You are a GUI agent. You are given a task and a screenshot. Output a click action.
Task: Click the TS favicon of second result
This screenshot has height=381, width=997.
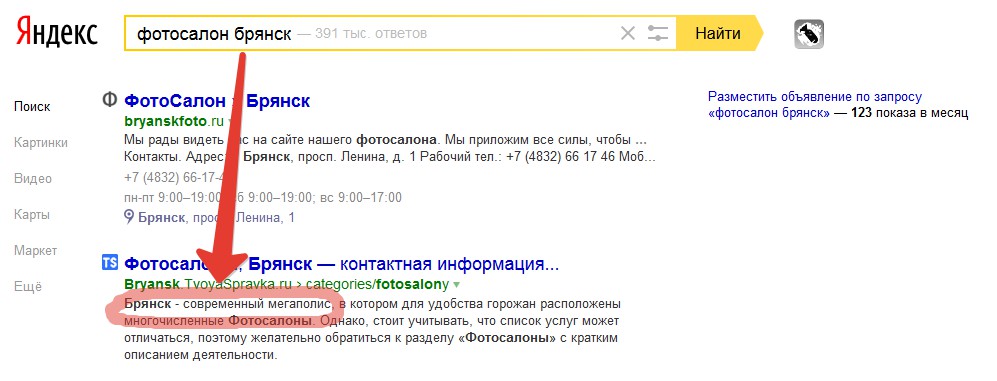tap(109, 262)
